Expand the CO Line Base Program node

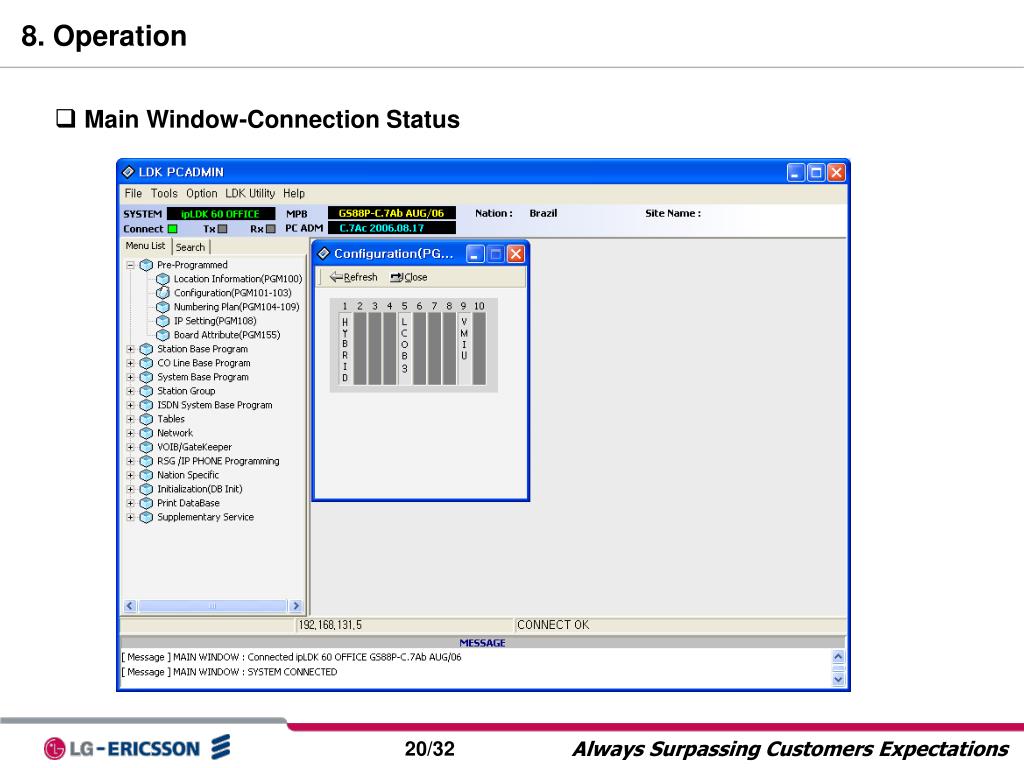130,363
